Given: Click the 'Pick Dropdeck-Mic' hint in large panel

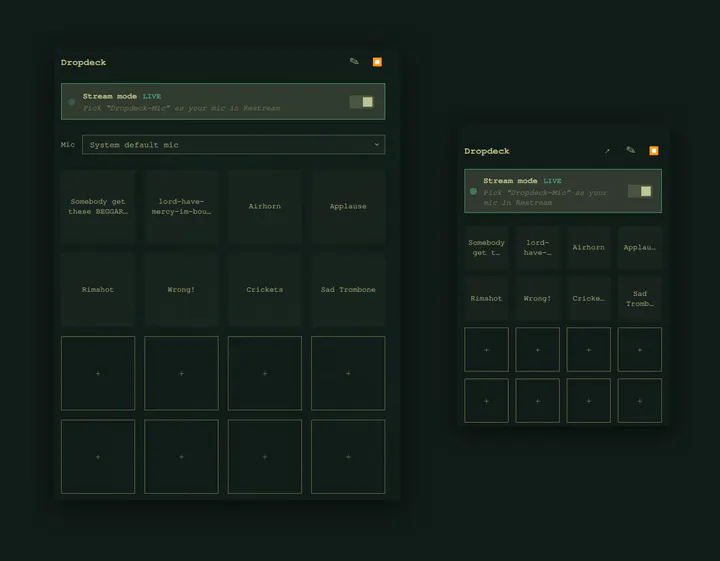Looking at the screenshot, I should (x=181, y=108).
